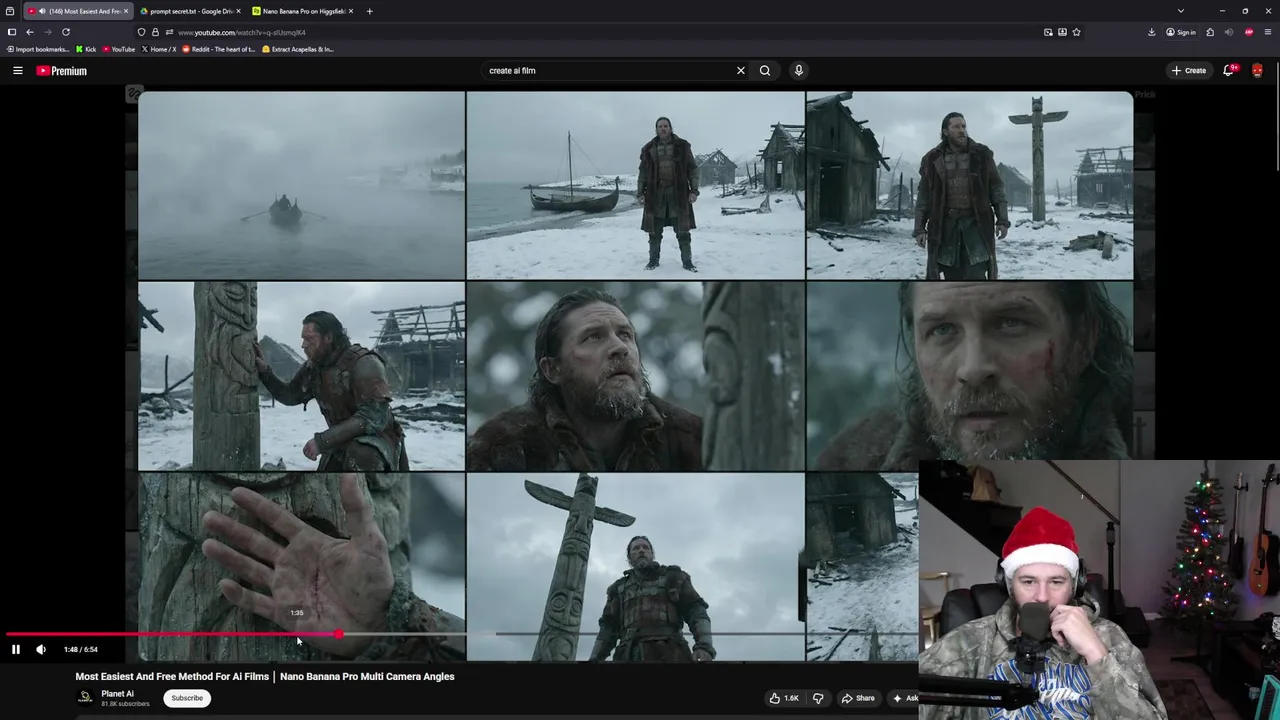Pause the video
Screen dimensions: 1280x720
click(16, 650)
